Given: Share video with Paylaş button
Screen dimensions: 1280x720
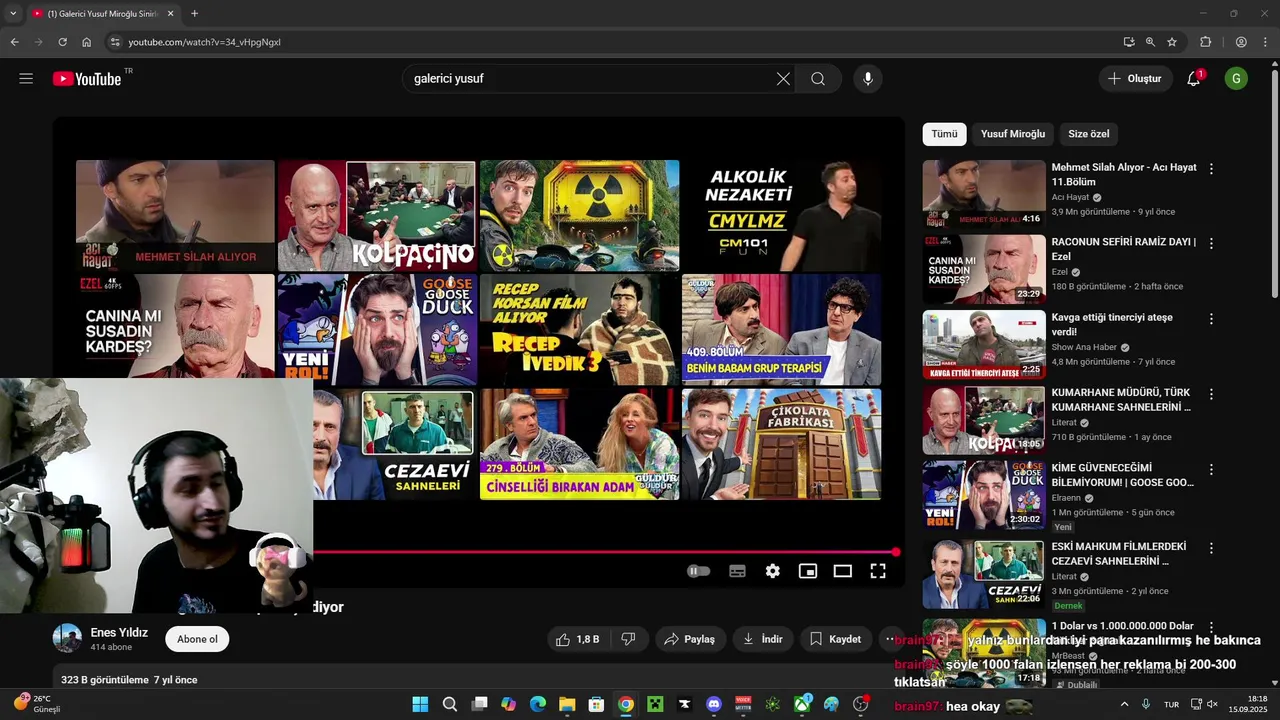Looking at the screenshot, I should click(690, 639).
